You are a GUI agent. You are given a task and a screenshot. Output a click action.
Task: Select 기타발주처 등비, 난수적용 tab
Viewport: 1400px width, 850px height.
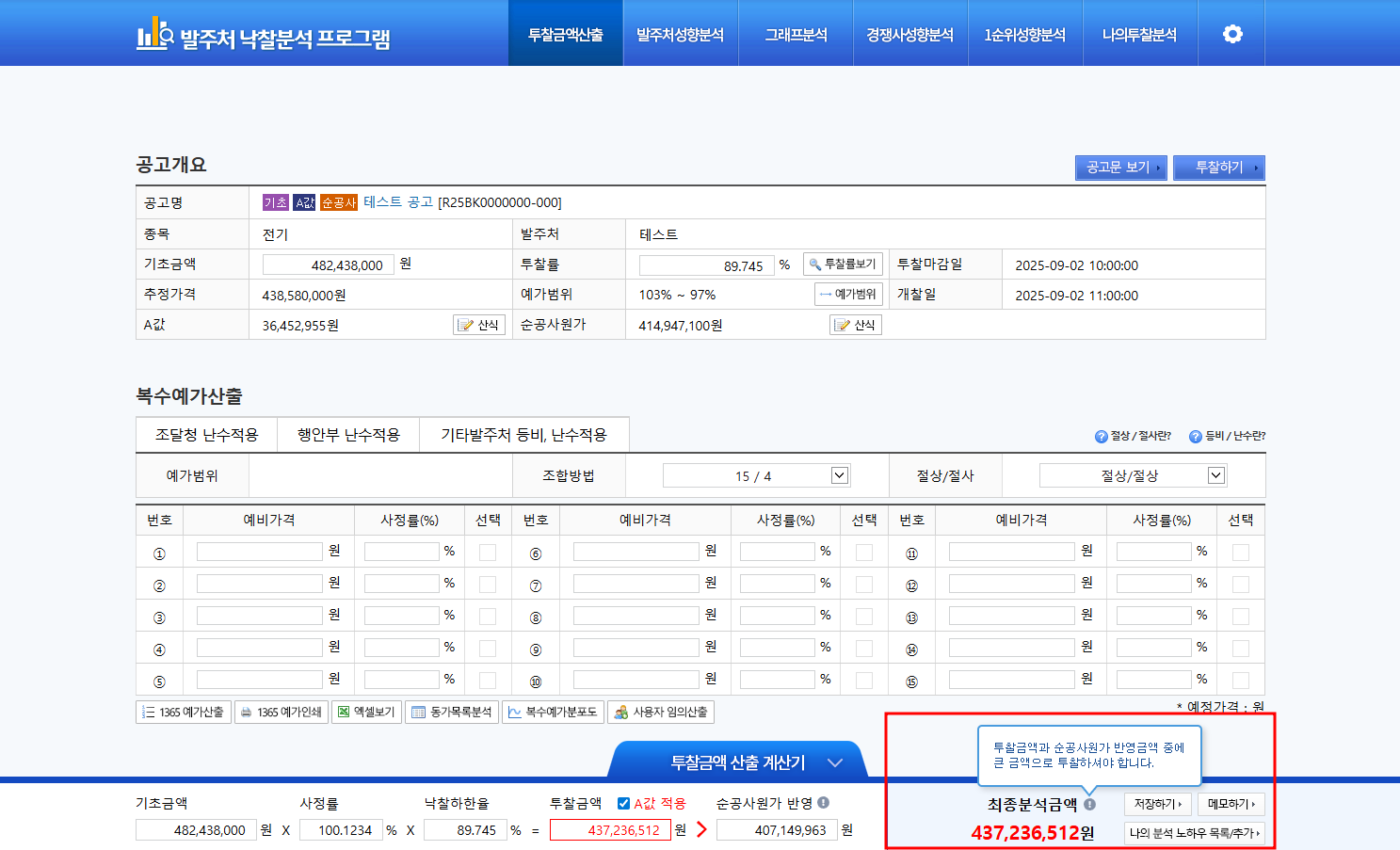point(524,435)
